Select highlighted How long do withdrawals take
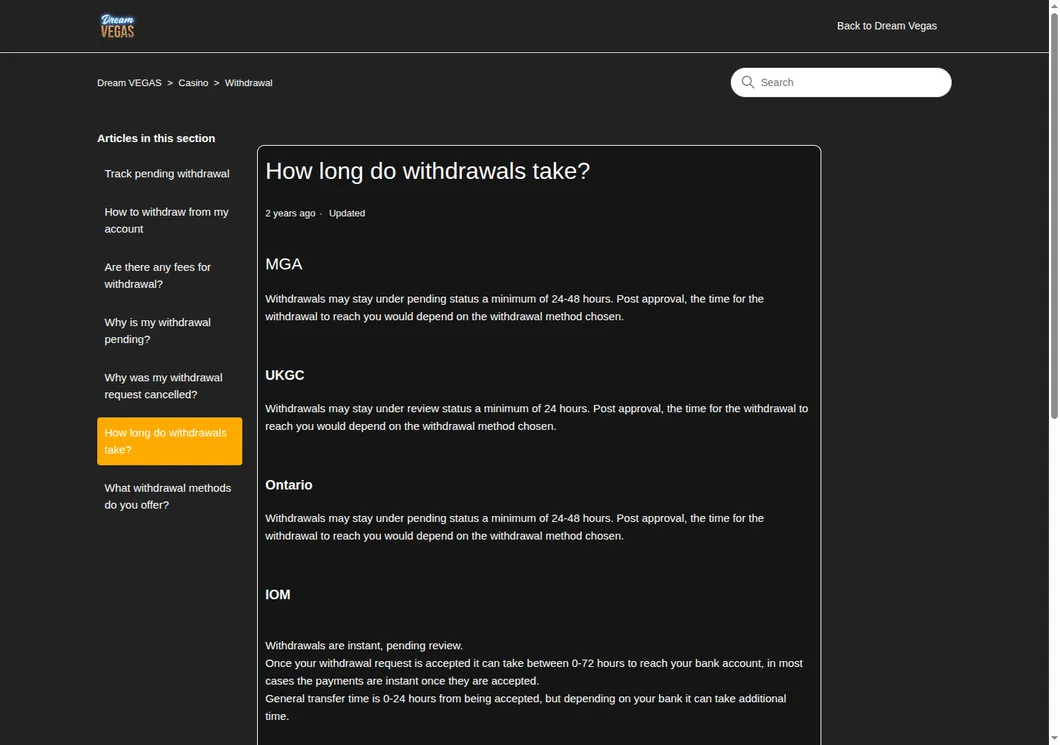 click(x=169, y=441)
